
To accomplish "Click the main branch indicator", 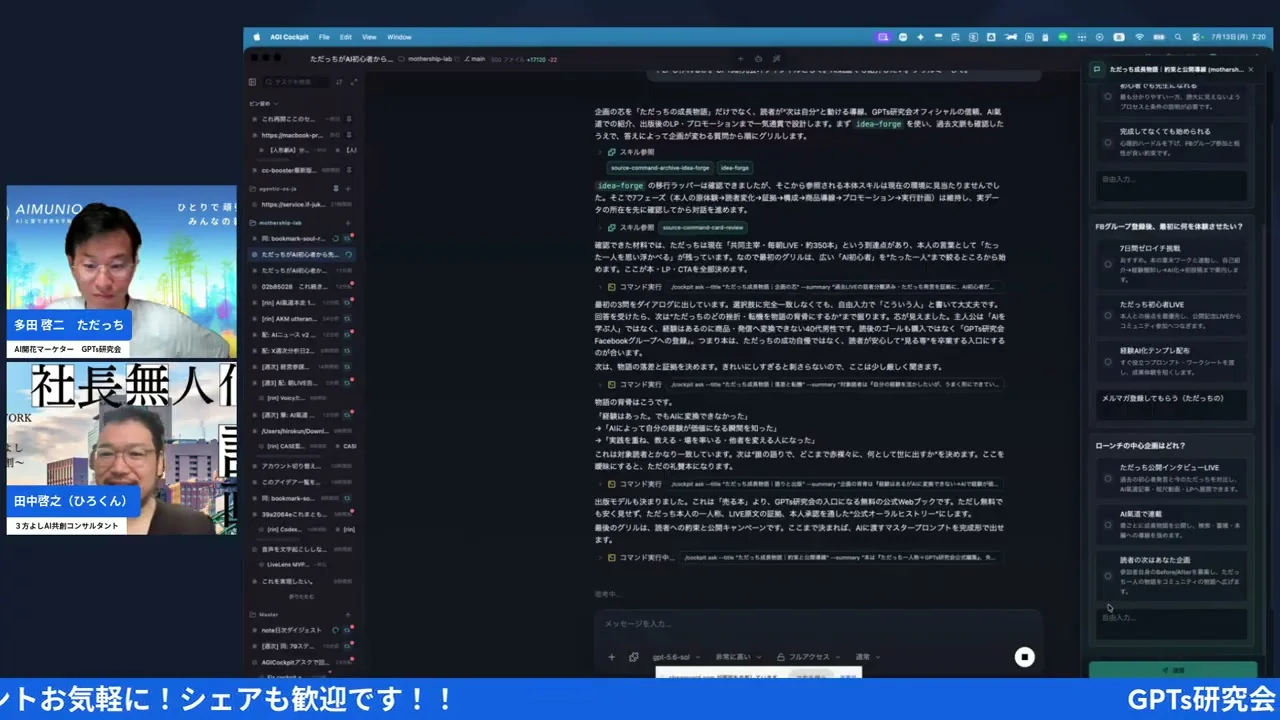I will pyautogui.click(x=475, y=59).
